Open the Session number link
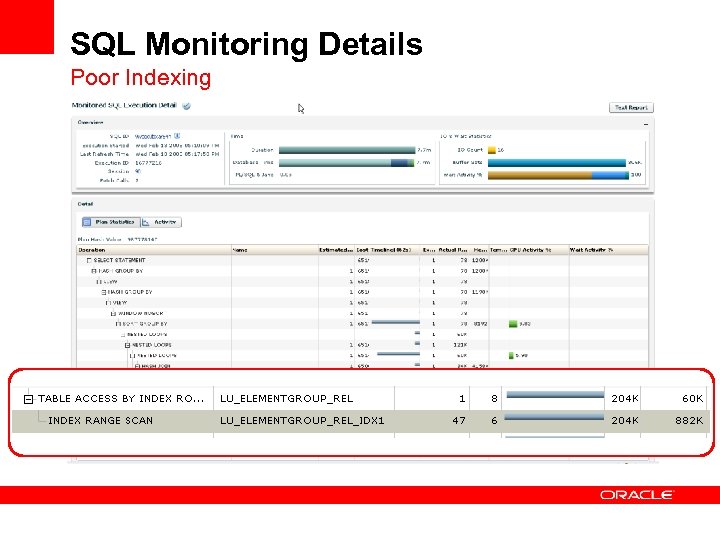The width and height of the screenshot is (720, 540). [x=138, y=171]
